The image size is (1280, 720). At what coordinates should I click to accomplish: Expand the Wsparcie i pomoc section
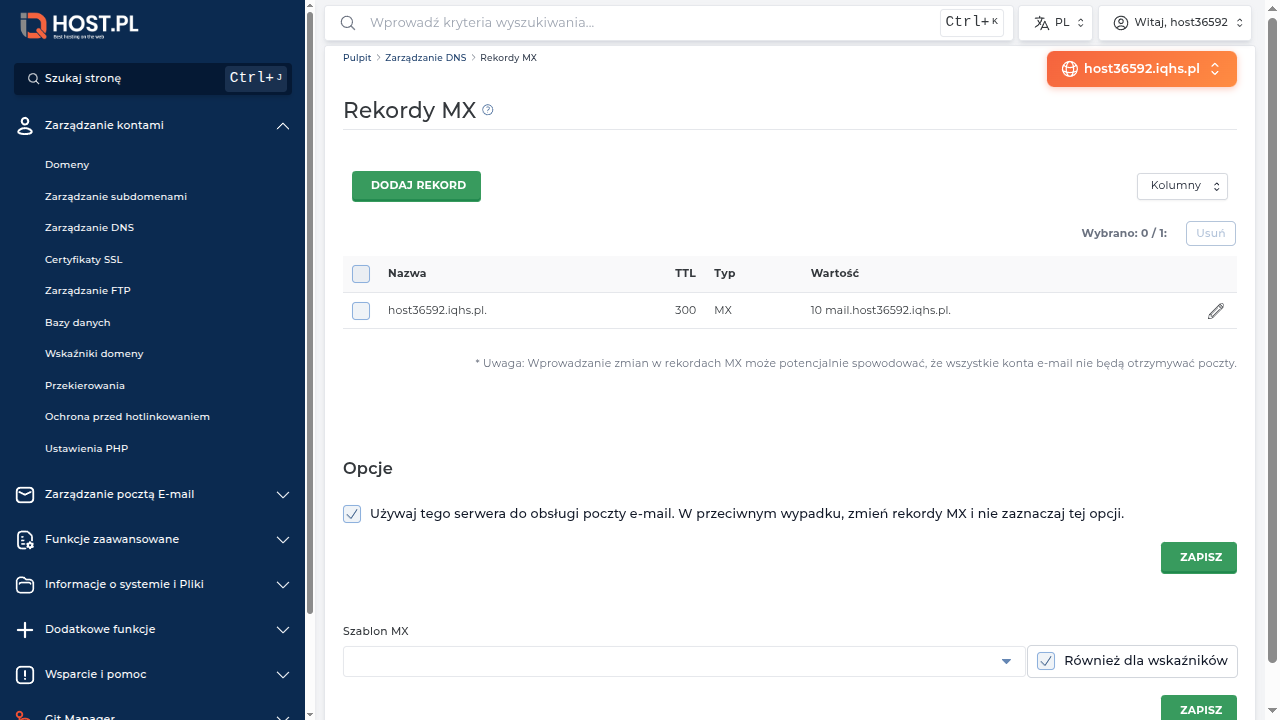pos(283,674)
